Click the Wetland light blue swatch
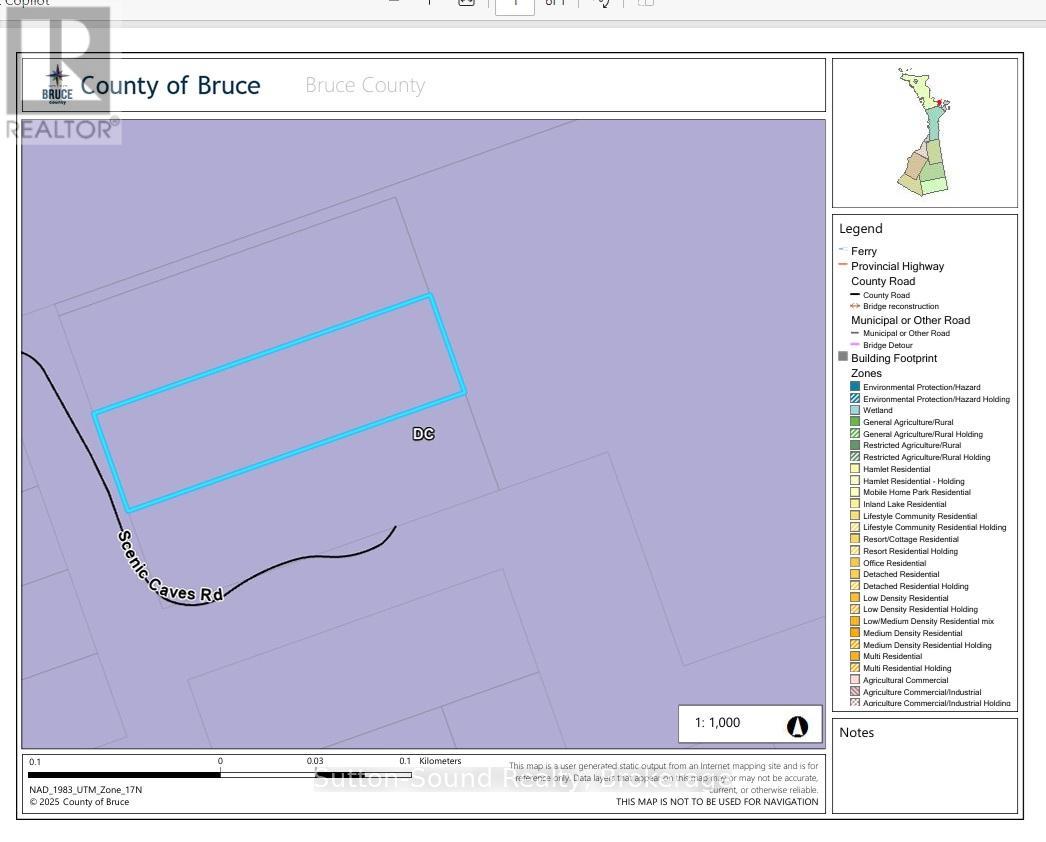The image size is (1046, 842). (855, 410)
